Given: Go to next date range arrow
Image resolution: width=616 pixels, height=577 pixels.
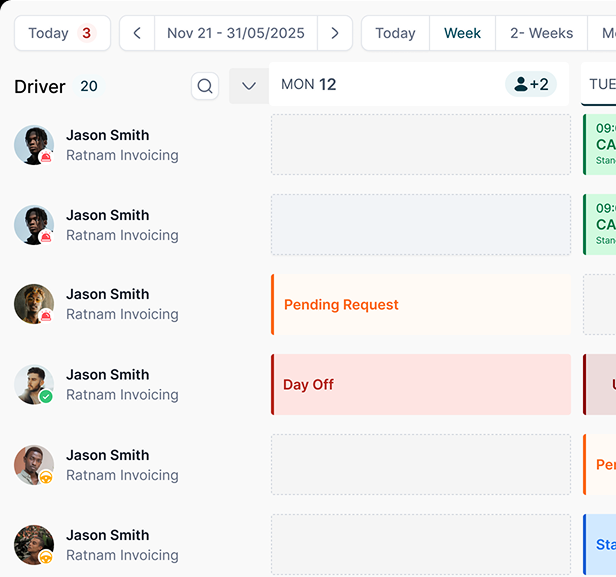Looking at the screenshot, I should pos(335,33).
